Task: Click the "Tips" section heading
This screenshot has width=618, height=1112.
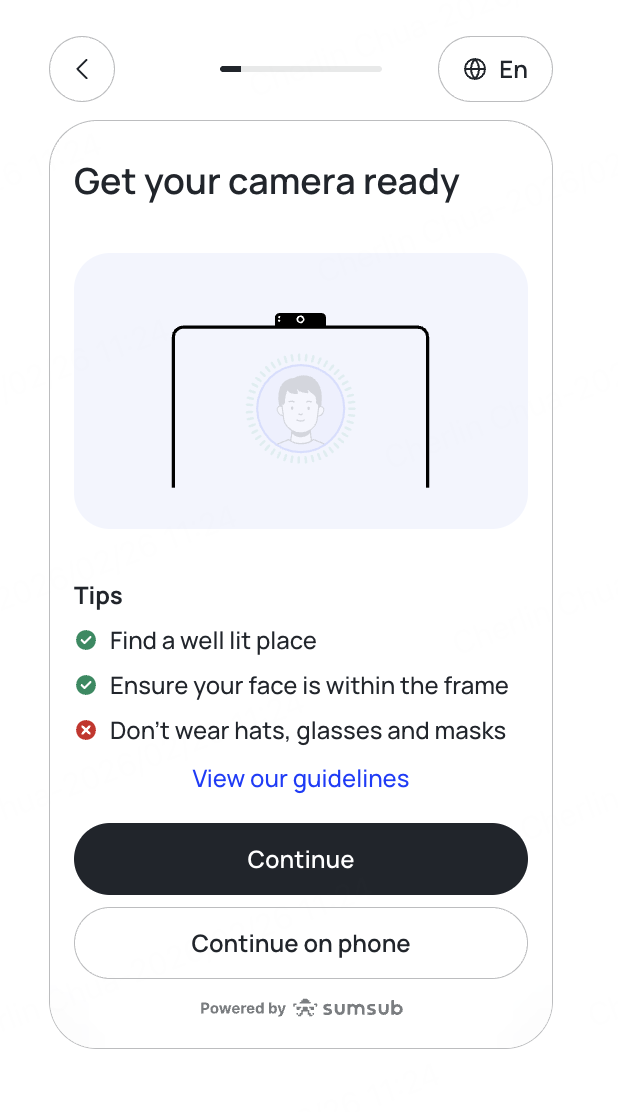Action: point(98,596)
